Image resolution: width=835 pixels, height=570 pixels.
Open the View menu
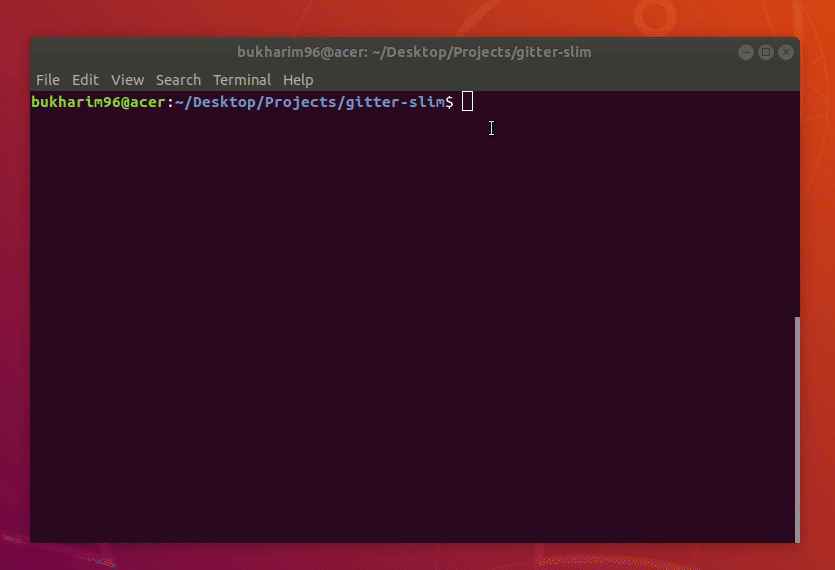(x=127, y=80)
